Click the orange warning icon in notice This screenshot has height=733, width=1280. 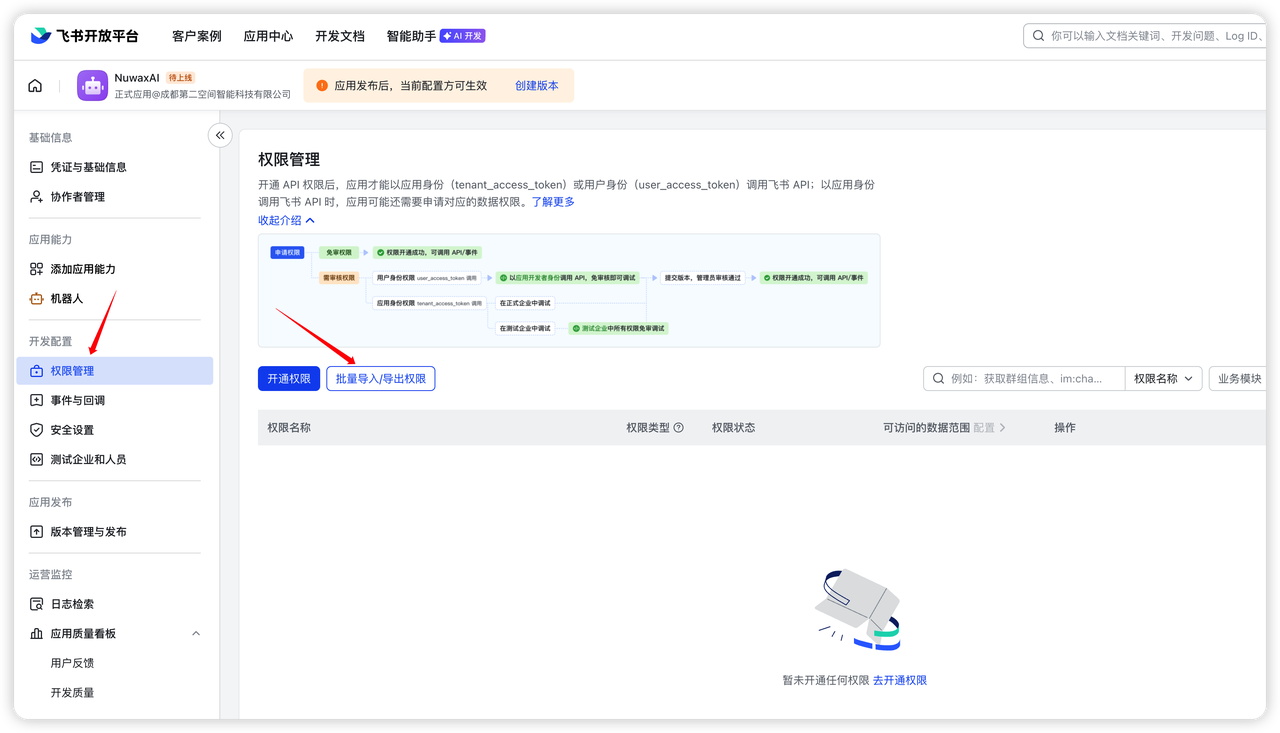point(322,86)
